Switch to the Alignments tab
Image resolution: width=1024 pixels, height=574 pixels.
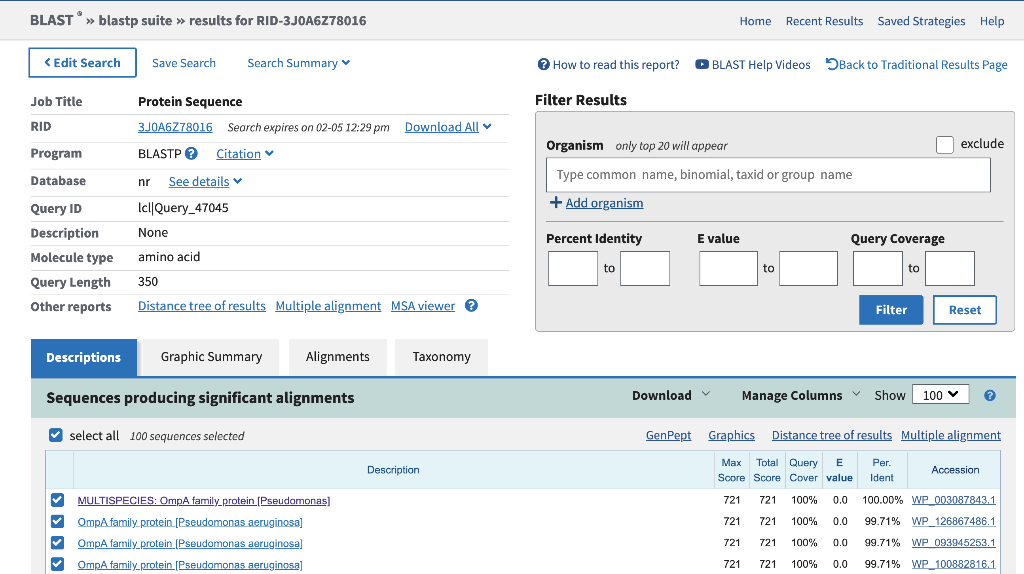[x=338, y=357]
